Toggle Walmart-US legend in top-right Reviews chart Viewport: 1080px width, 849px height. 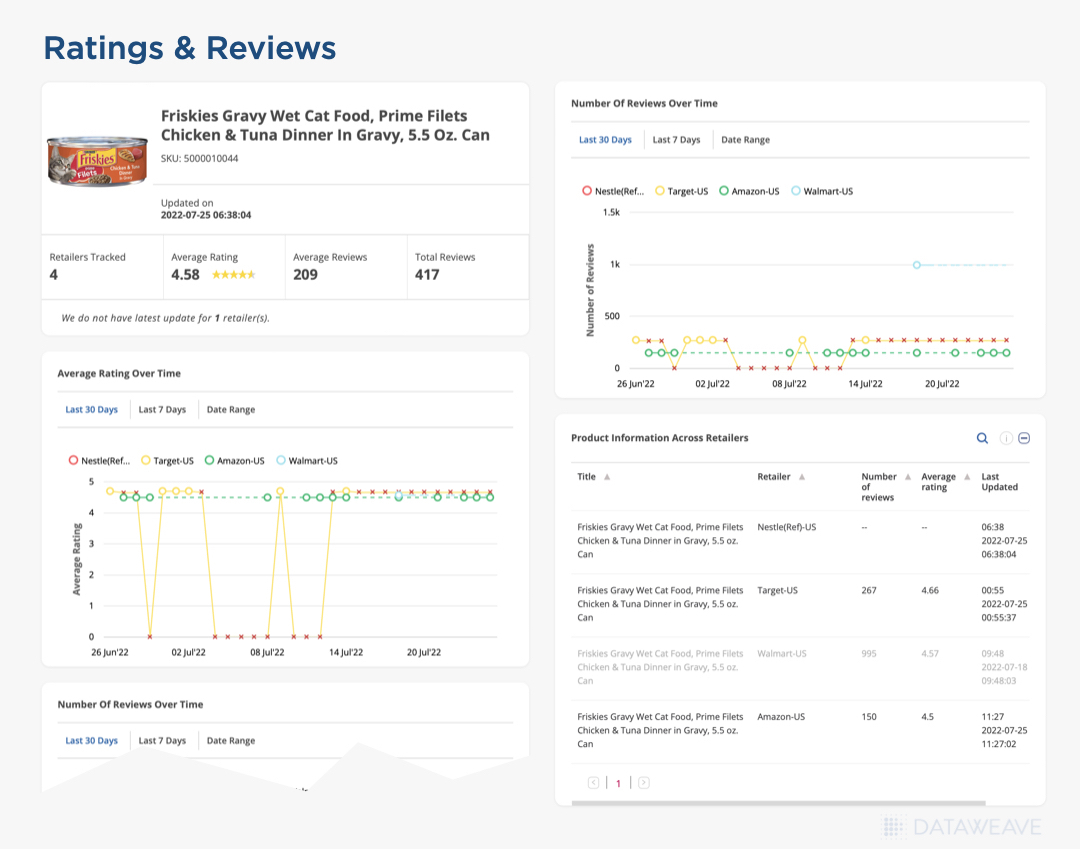tap(822, 191)
